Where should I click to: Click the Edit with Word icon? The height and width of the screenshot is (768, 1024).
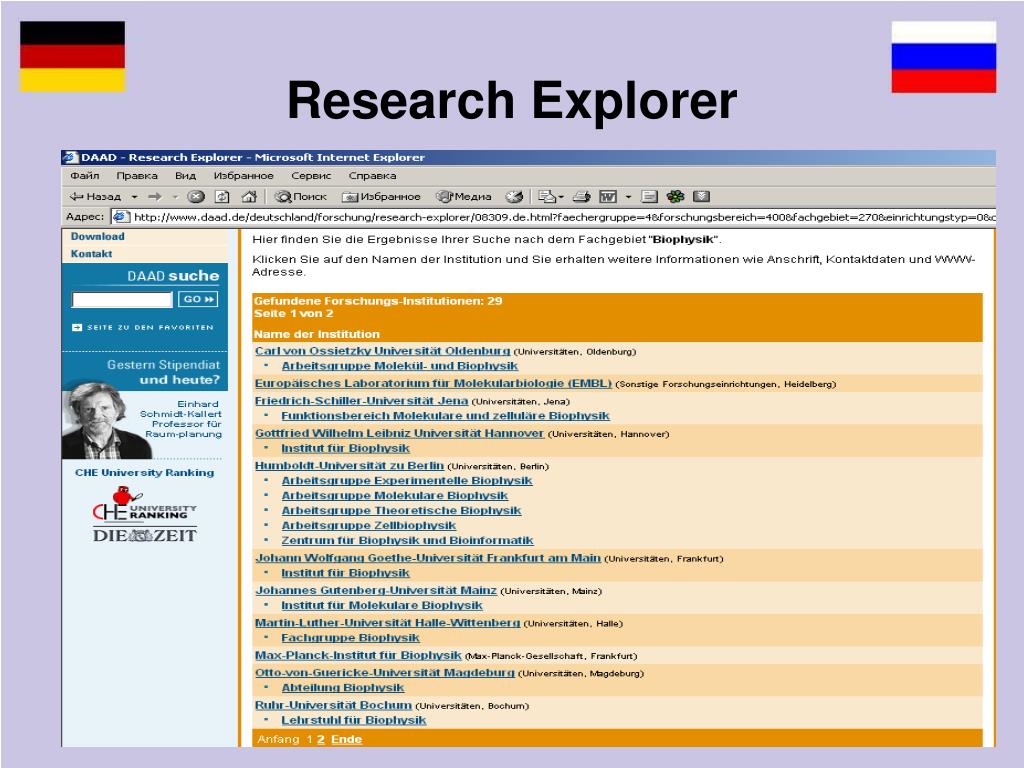point(608,197)
